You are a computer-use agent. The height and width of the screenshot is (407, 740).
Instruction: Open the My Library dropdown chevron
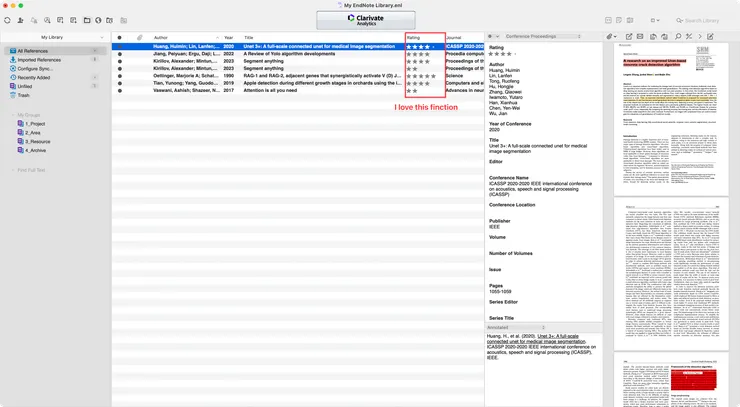coord(102,37)
